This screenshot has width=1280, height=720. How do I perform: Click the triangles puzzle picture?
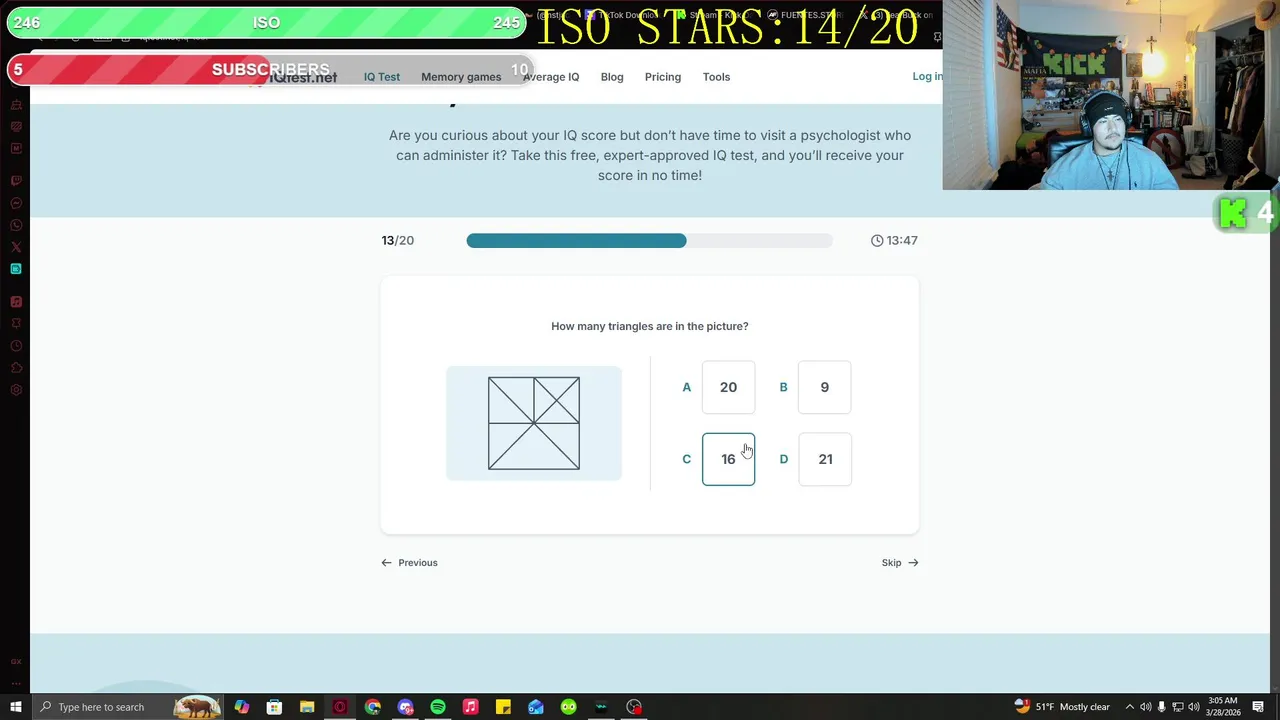click(x=534, y=423)
